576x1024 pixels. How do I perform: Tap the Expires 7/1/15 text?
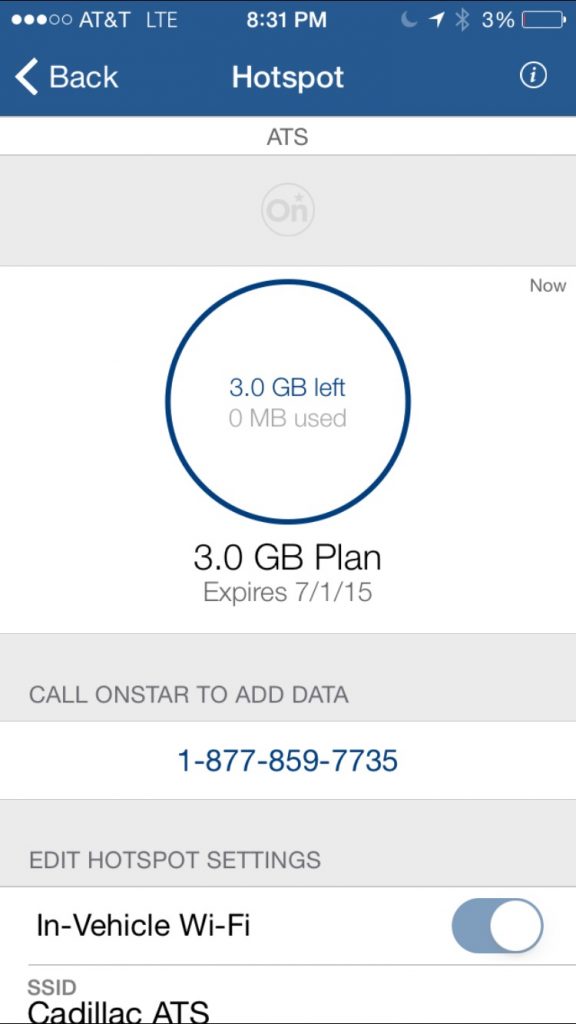coord(287,592)
